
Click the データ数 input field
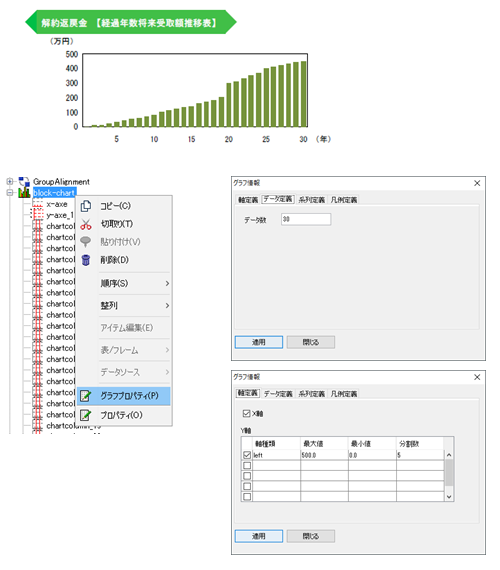point(306,219)
